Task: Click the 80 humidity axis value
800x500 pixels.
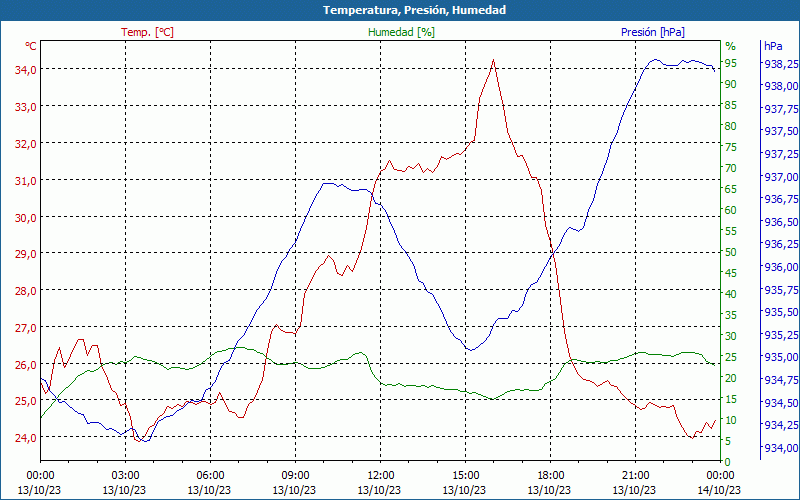Action: click(731, 126)
